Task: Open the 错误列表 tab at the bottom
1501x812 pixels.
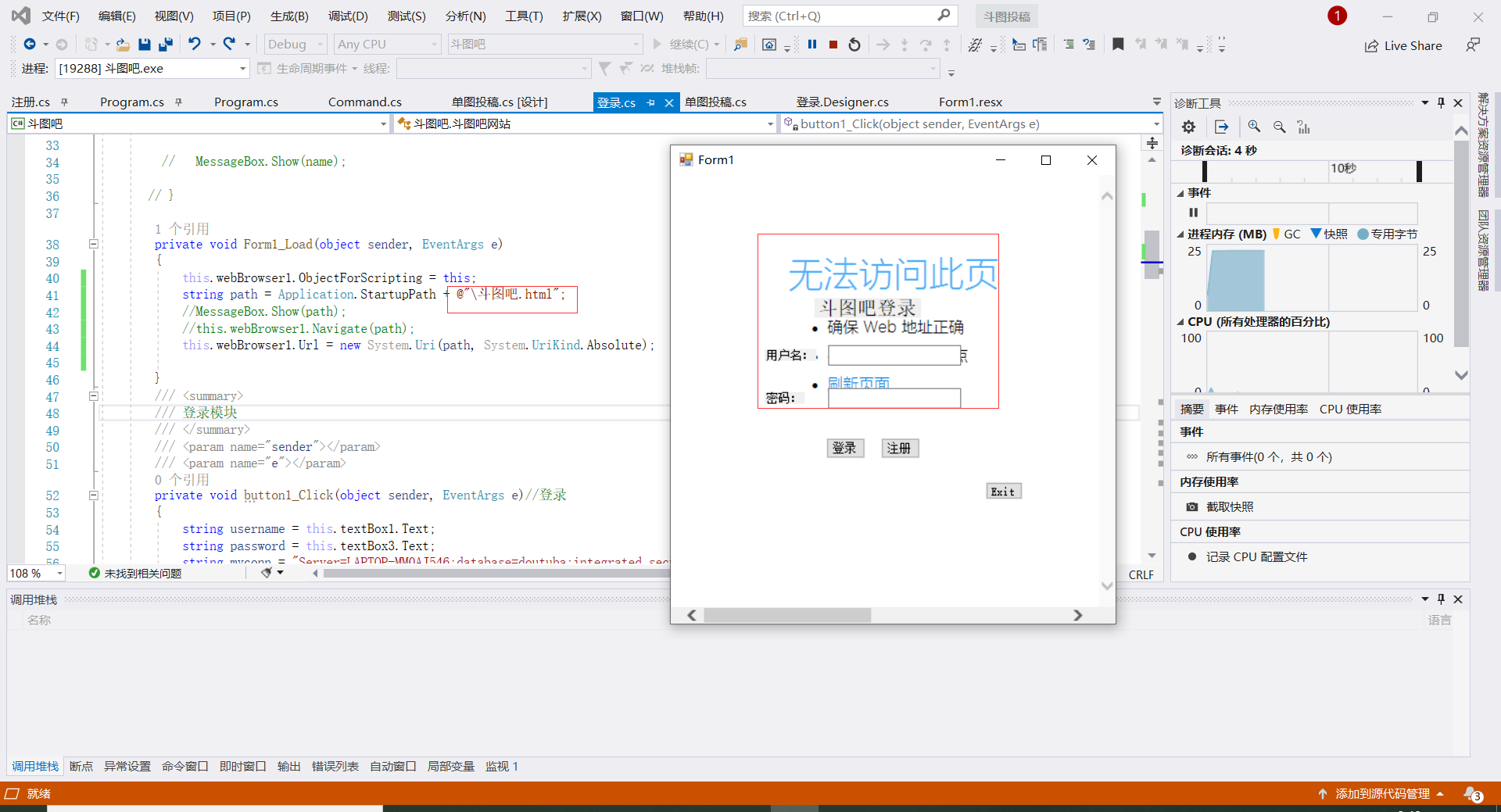Action: click(335, 767)
